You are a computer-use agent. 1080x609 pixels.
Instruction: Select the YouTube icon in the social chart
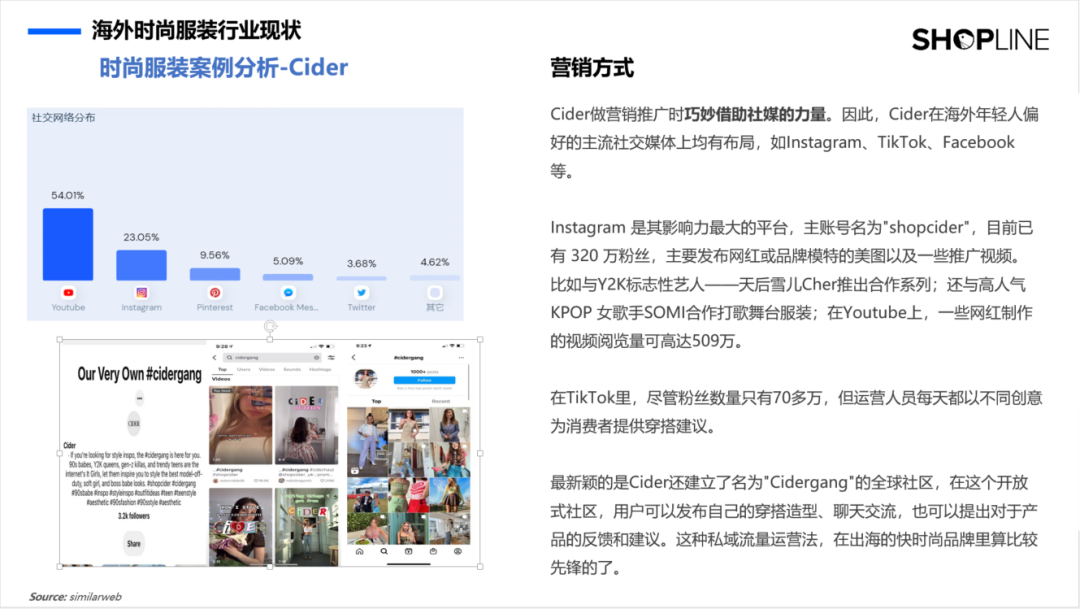tap(68, 293)
